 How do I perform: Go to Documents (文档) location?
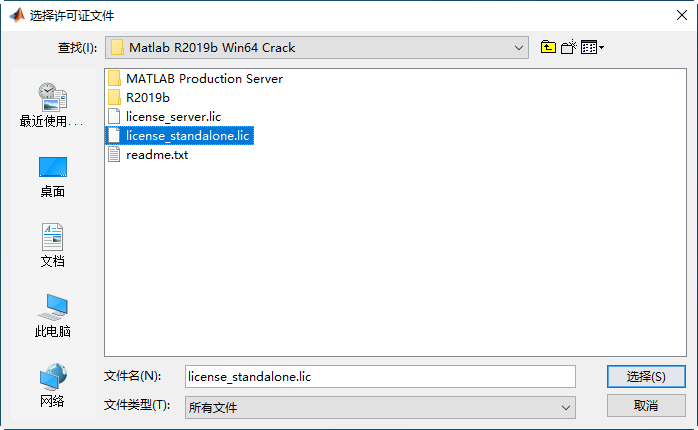tap(53, 245)
